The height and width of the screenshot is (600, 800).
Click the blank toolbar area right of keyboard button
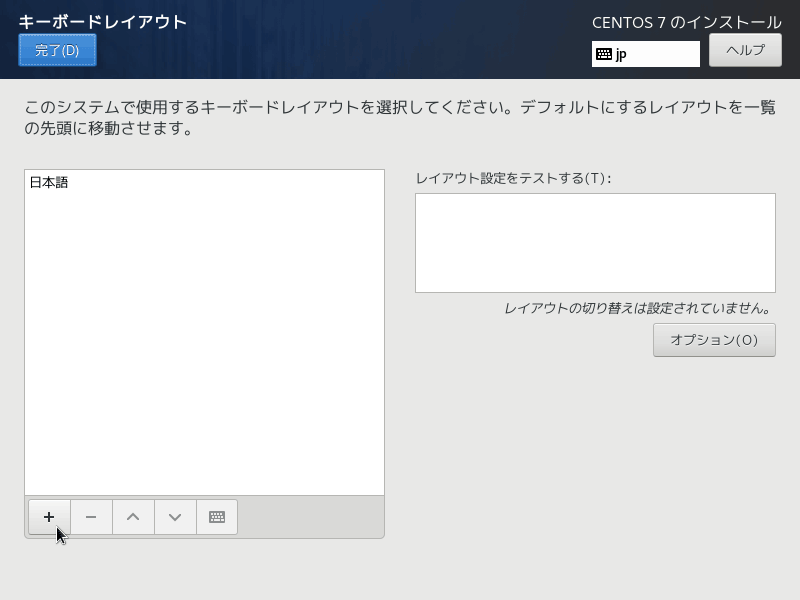(310, 517)
